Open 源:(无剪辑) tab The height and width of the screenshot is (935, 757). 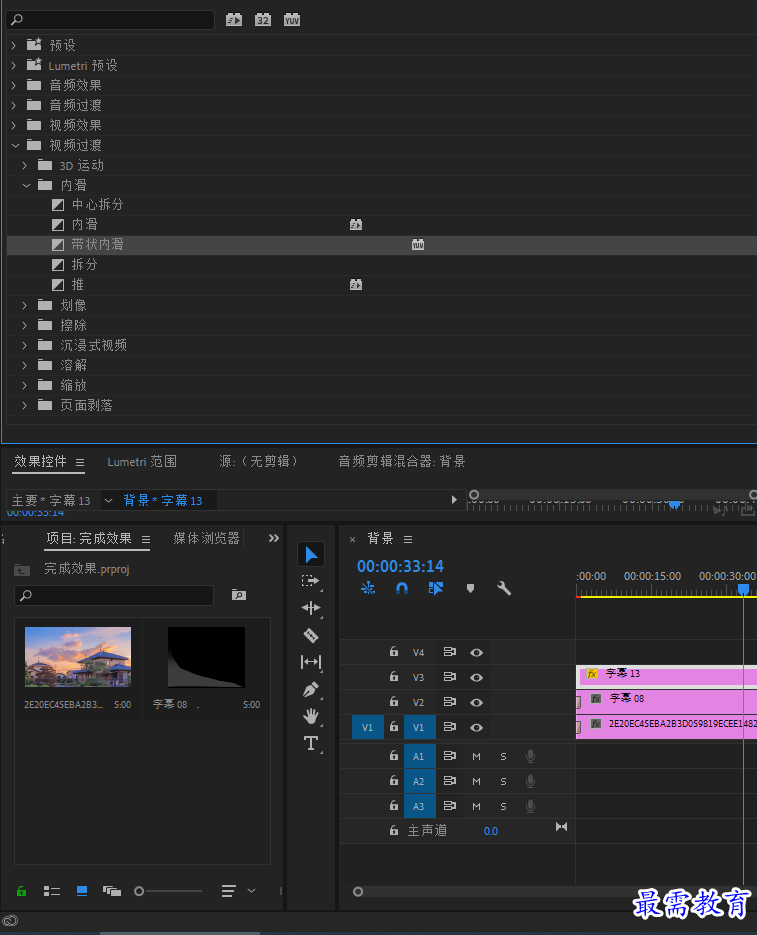(258, 462)
